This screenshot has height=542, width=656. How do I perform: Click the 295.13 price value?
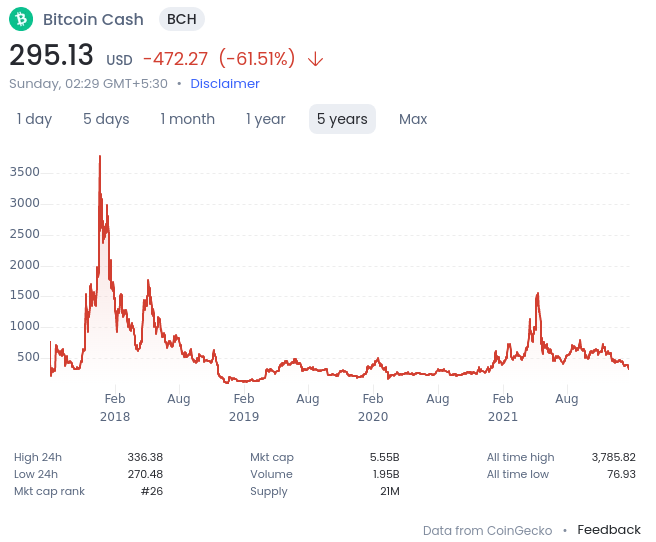pos(51,55)
